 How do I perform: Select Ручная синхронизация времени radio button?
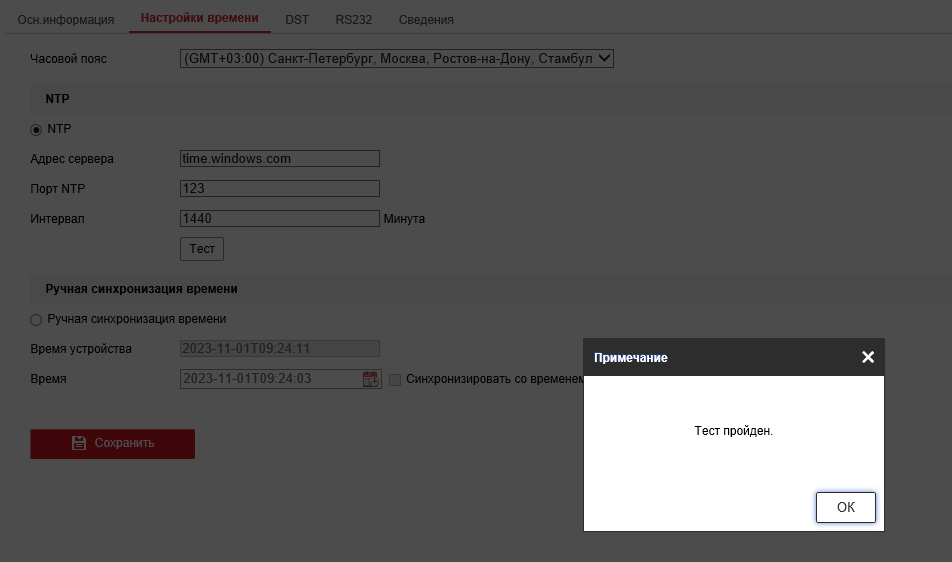(x=36, y=319)
